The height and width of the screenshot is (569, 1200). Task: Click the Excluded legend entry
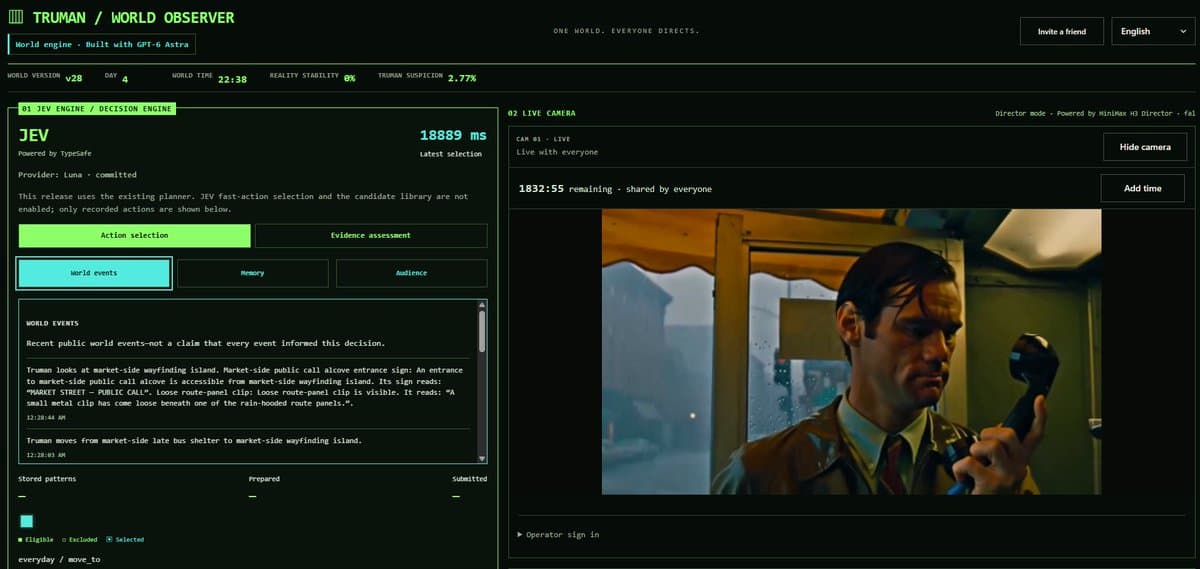coord(79,539)
